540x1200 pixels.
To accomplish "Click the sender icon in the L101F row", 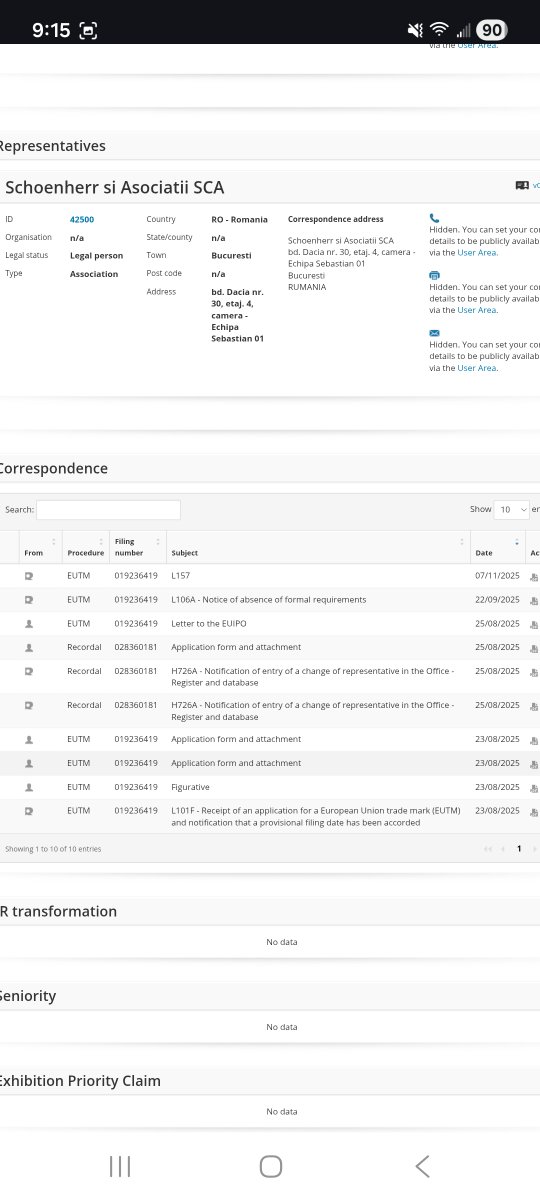I will 29,810.
